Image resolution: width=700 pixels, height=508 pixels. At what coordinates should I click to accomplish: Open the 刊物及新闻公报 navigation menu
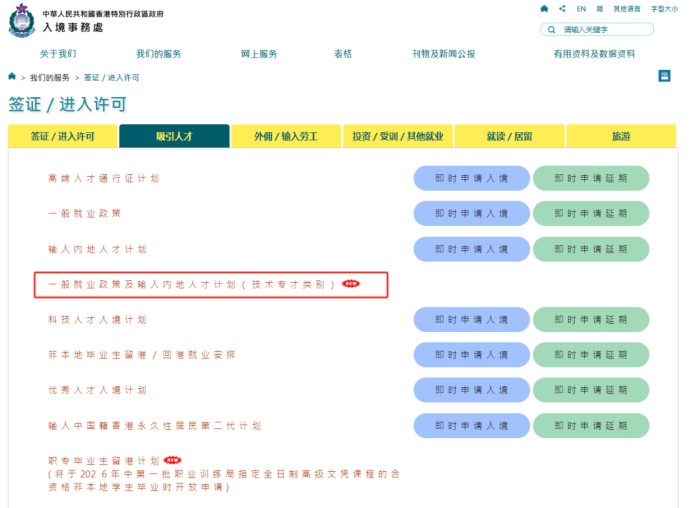[443, 54]
